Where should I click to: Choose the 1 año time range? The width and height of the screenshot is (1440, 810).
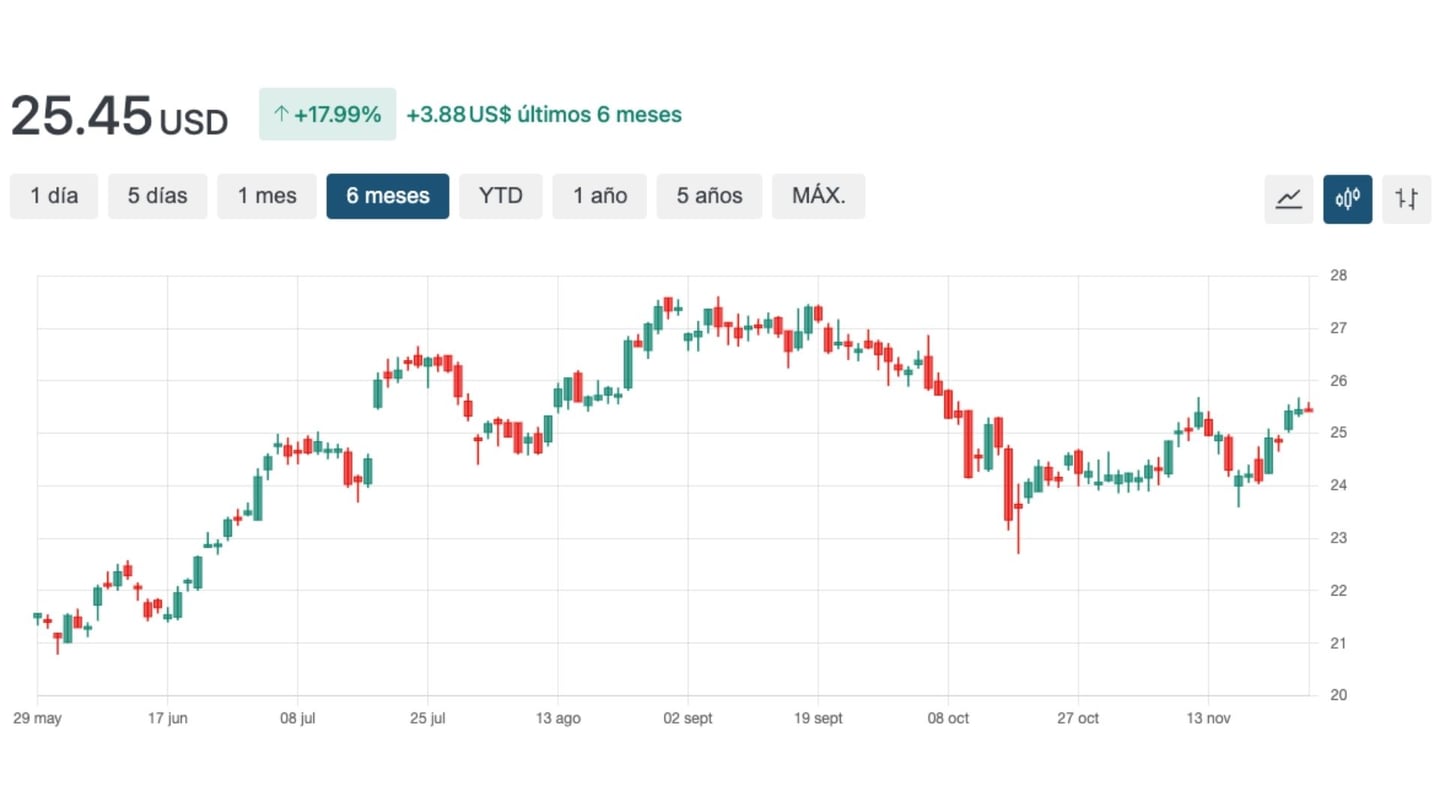(x=599, y=196)
